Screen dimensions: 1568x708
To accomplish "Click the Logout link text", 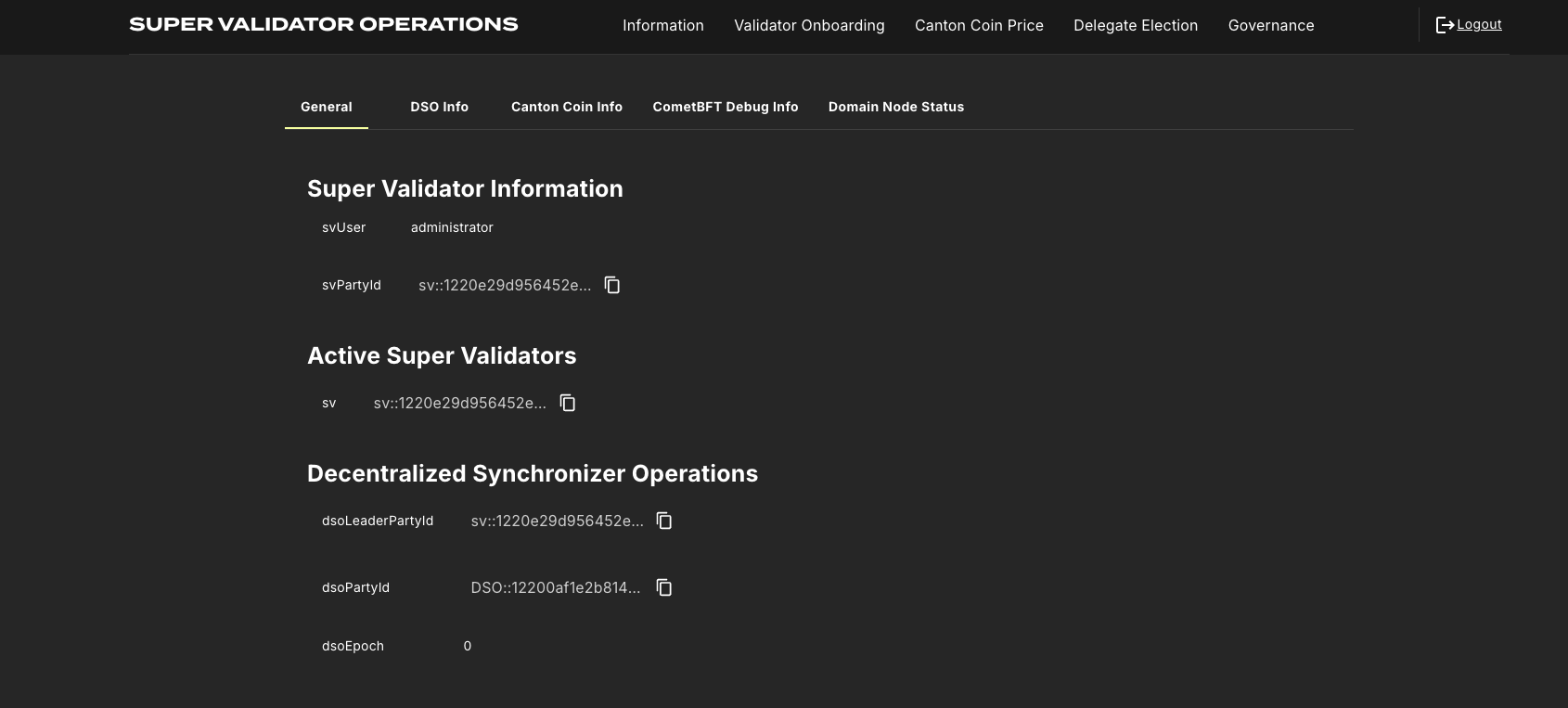I will pyautogui.click(x=1479, y=25).
